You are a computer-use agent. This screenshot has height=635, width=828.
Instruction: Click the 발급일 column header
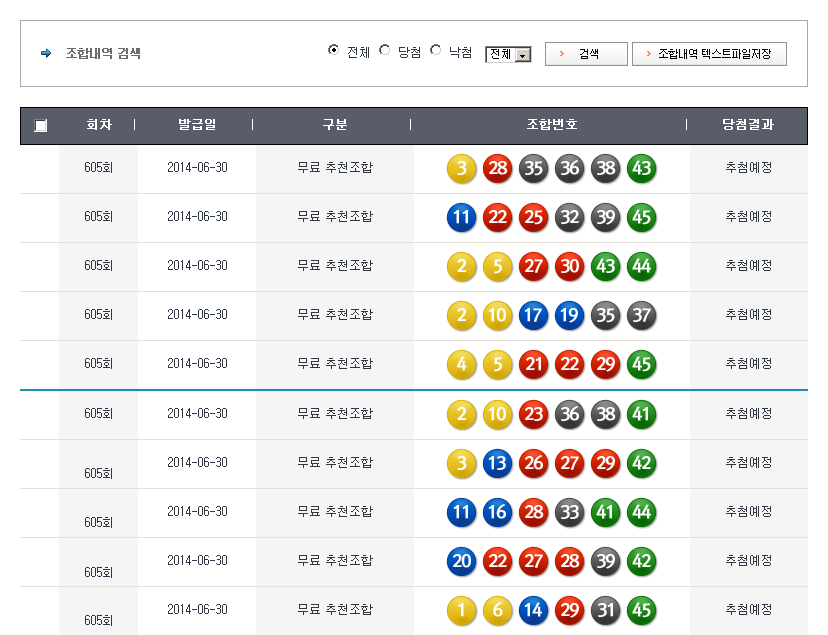pos(197,126)
